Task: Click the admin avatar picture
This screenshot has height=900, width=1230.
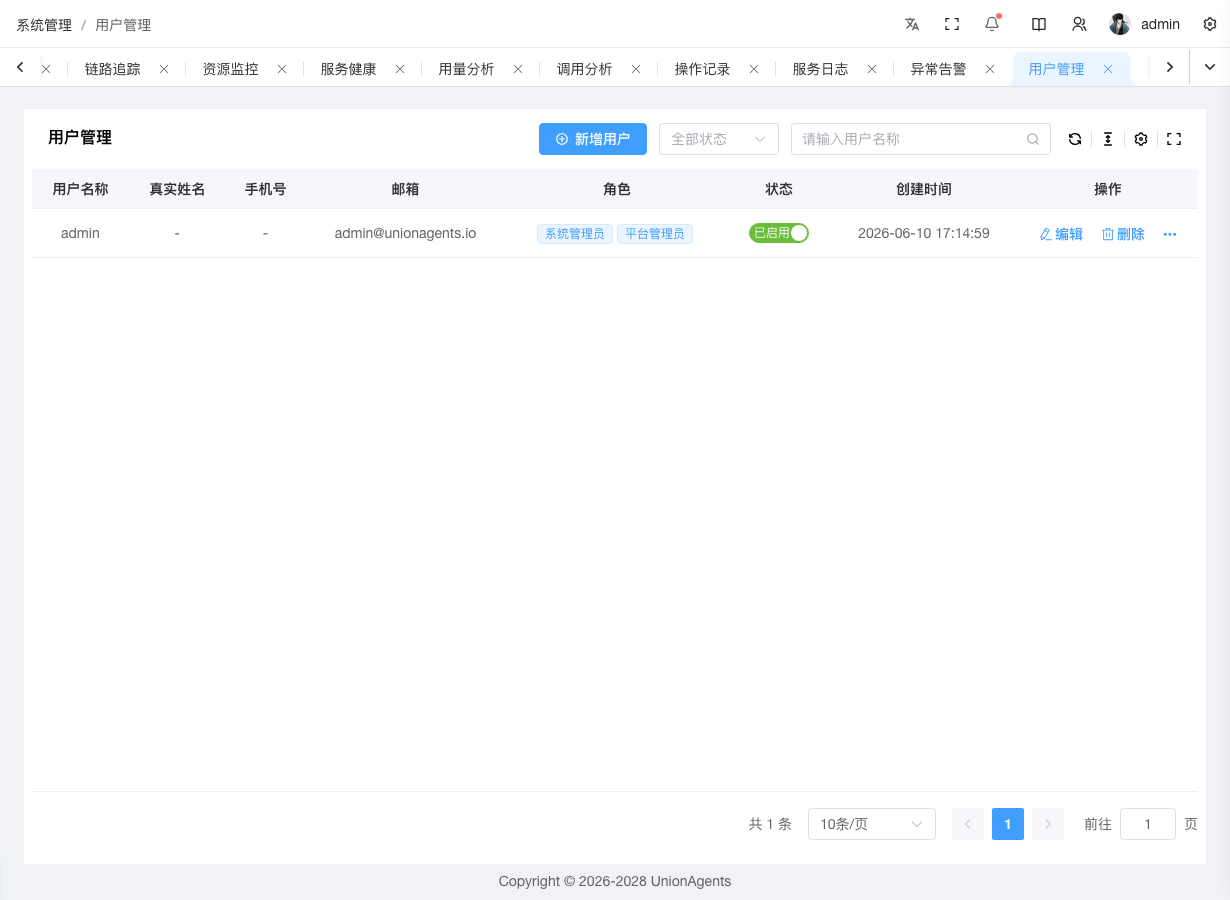Action: (1120, 24)
